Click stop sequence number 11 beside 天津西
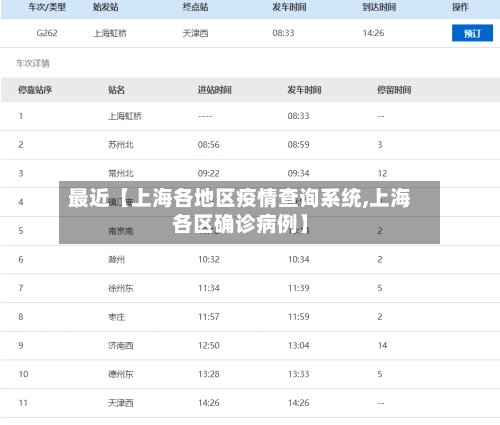Image resolution: width=500 pixels, height=425 pixels. (23, 403)
